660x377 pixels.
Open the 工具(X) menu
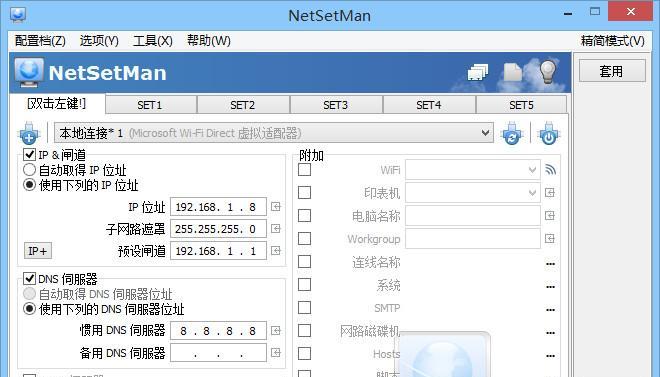(153, 41)
